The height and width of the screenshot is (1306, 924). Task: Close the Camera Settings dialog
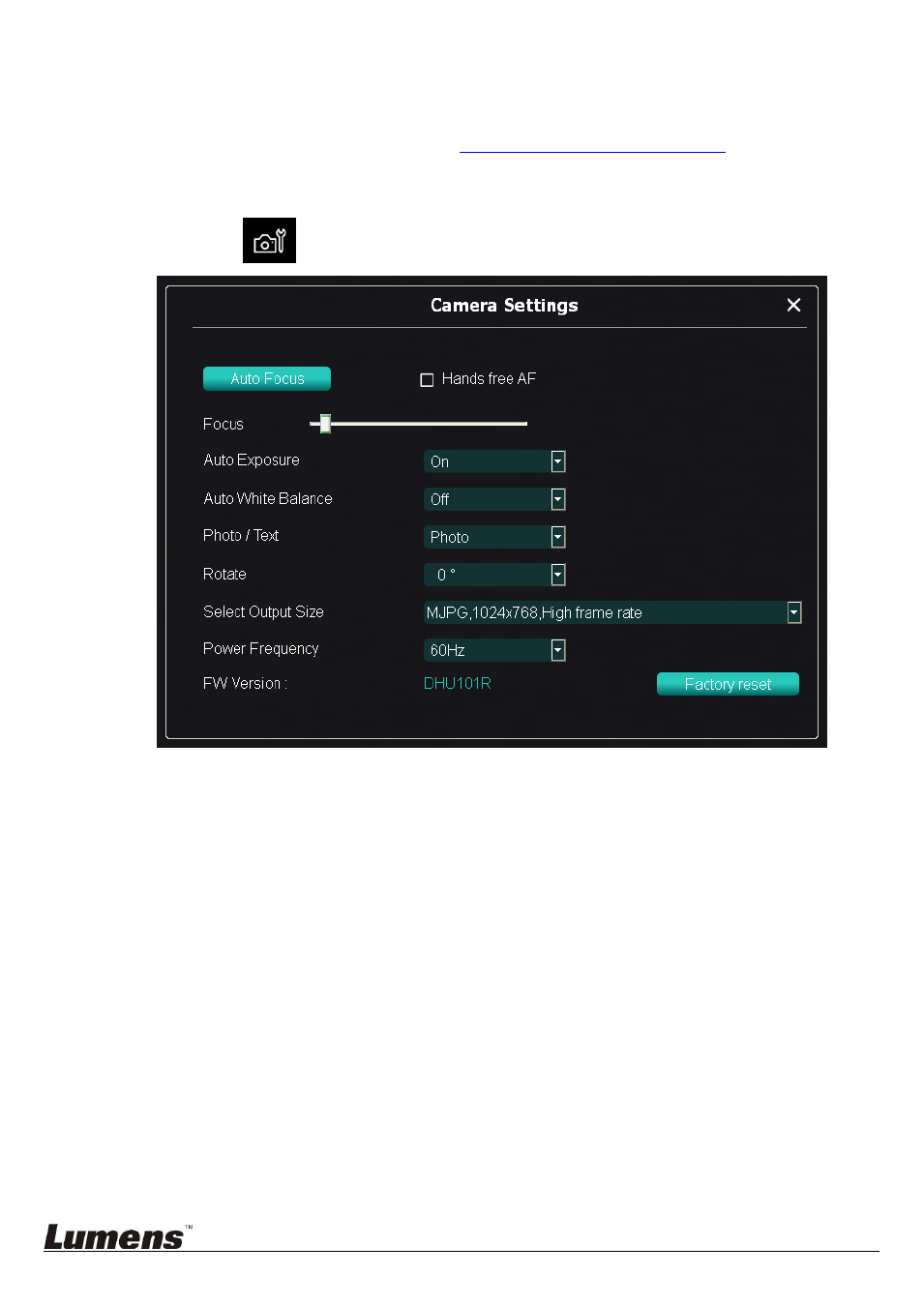[x=793, y=305]
